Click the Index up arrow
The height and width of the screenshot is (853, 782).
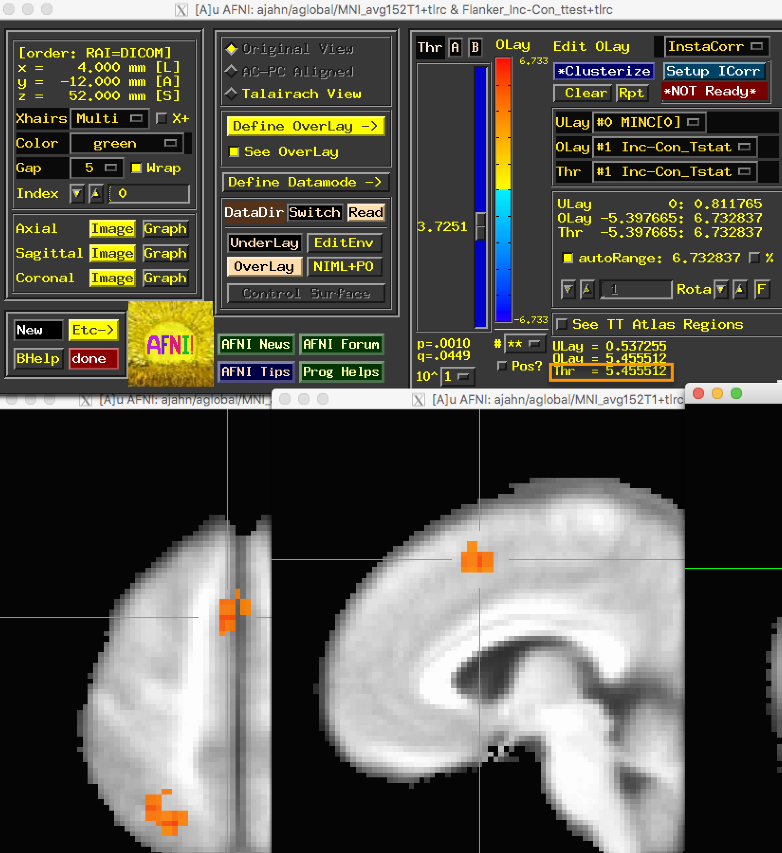click(x=96, y=194)
